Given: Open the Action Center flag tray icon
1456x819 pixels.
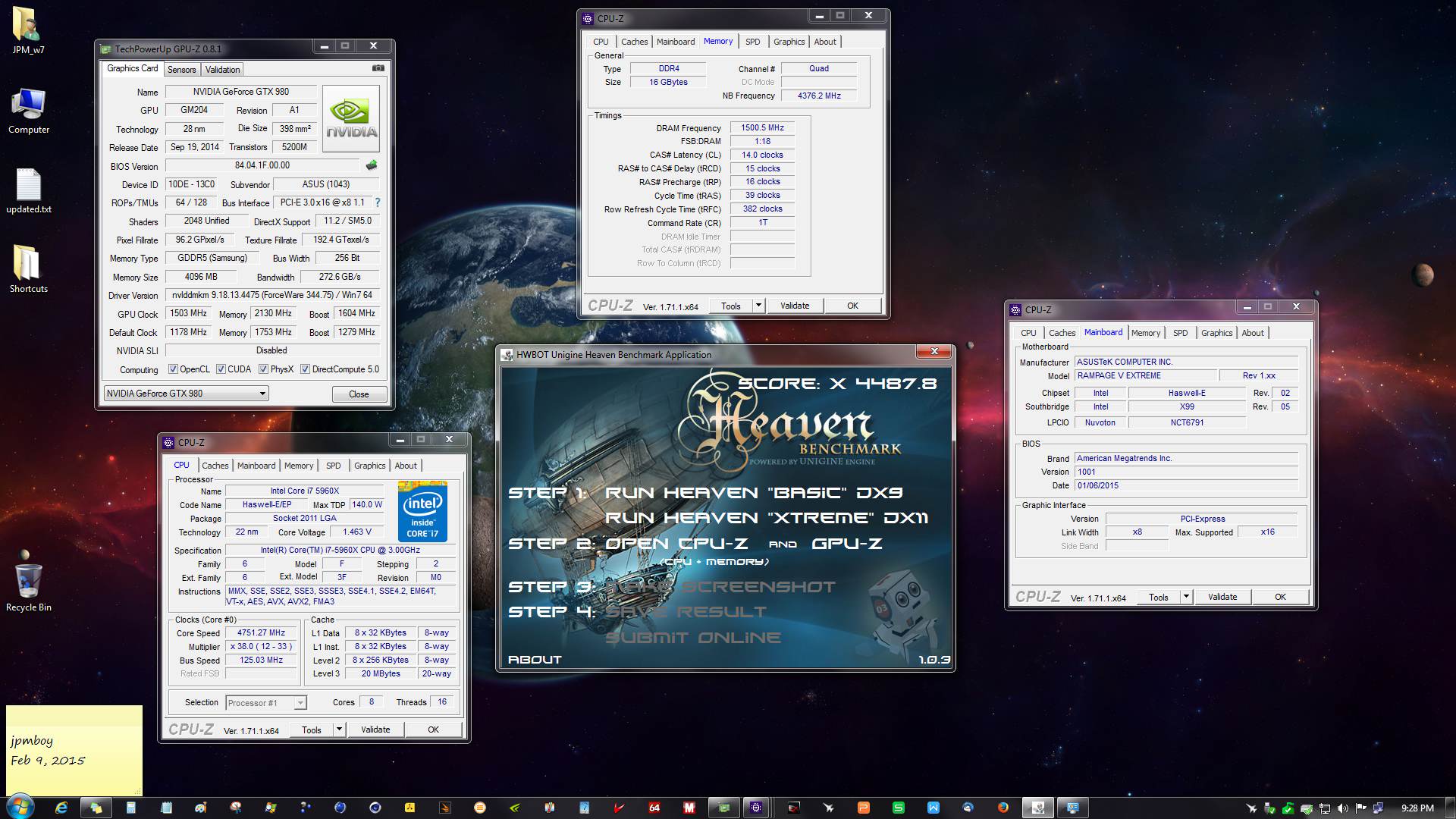Looking at the screenshot, I should [1360, 808].
